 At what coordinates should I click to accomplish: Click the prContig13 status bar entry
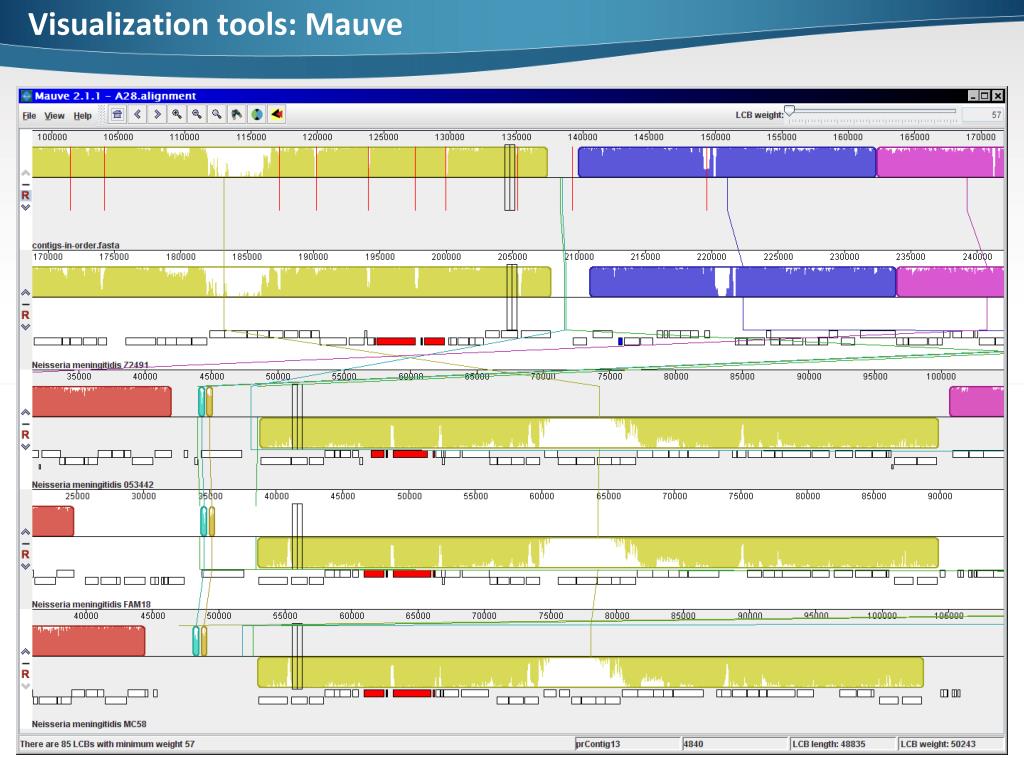(627, 744)
